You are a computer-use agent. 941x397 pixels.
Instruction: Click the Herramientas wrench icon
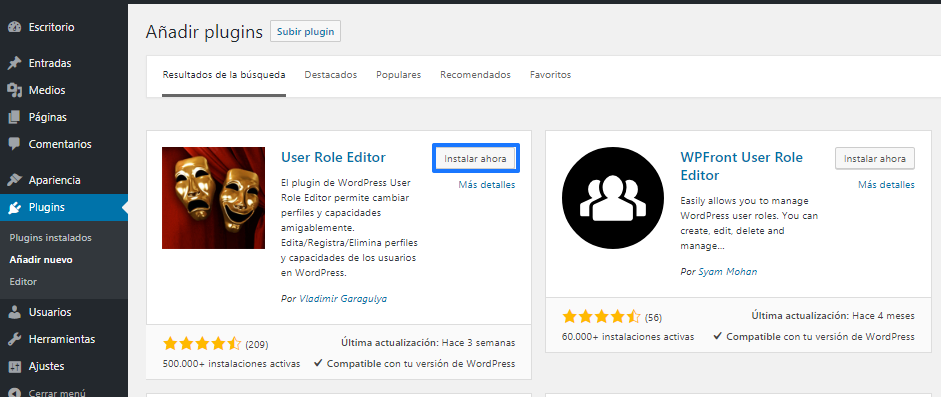(14, 339)
